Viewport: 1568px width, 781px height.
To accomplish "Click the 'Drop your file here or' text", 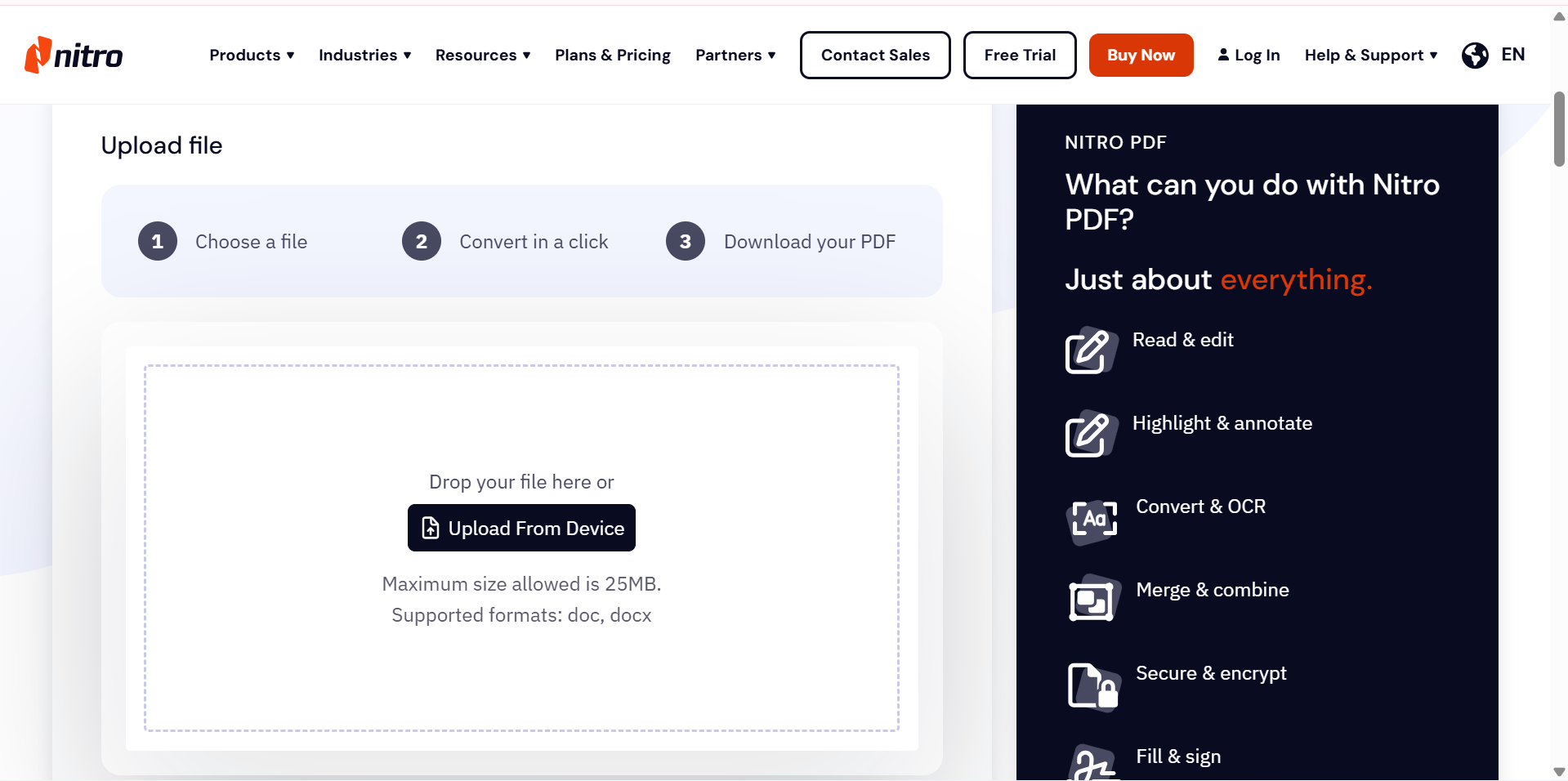I will pyautogui.click(x=521, y=482).
